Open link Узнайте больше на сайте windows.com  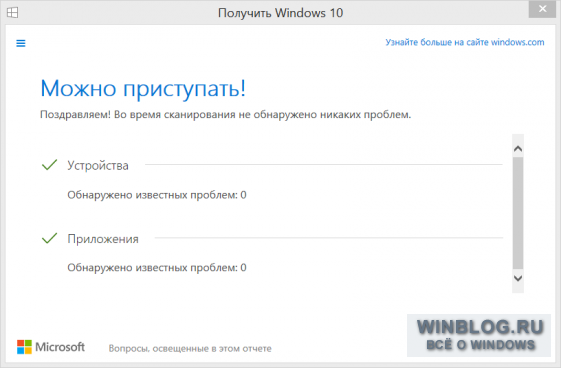(x=465, y=42)
